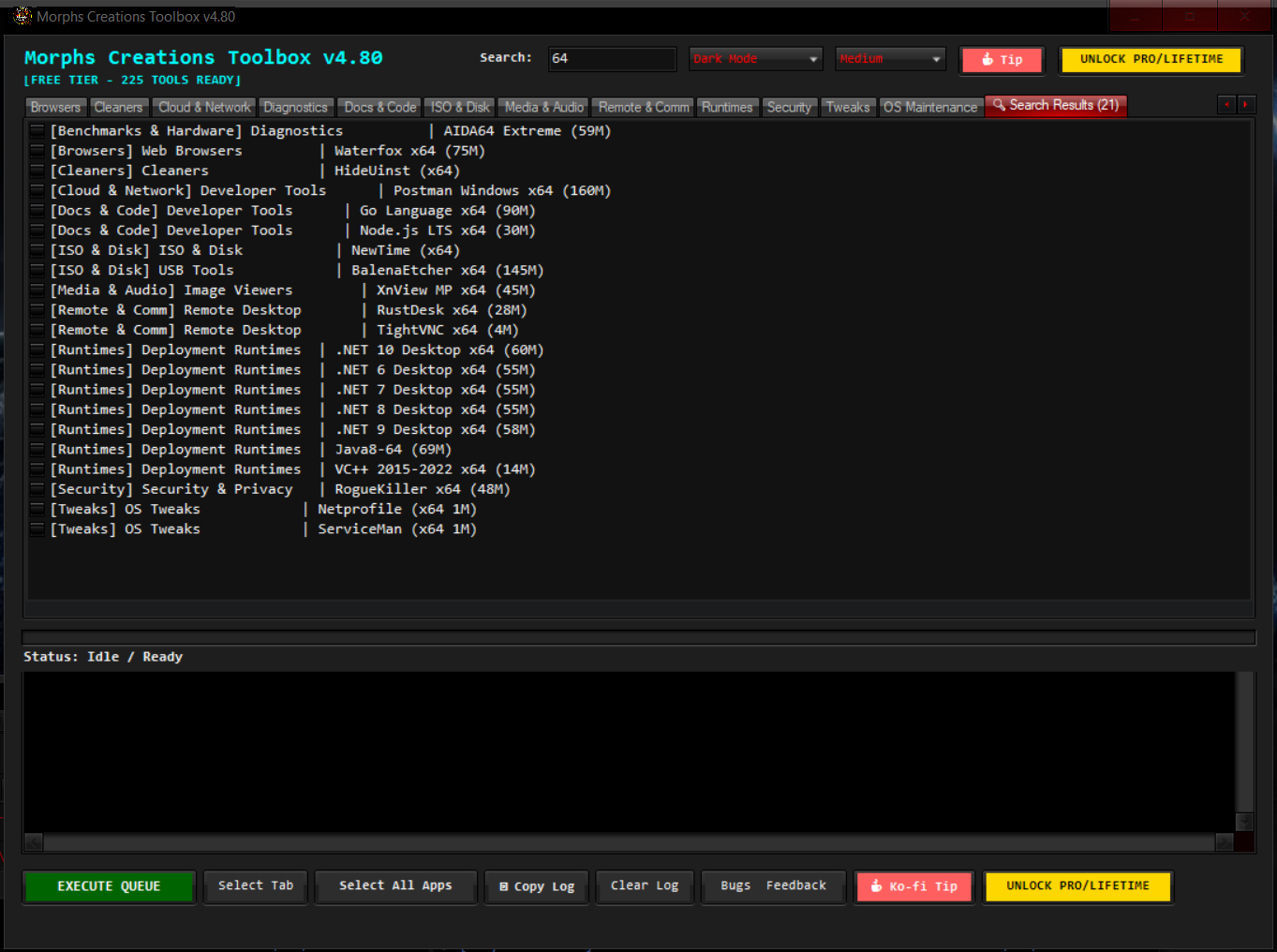1277x952 pixels.
Task: Switch to the Browsers tab
Action: [55, 108]
